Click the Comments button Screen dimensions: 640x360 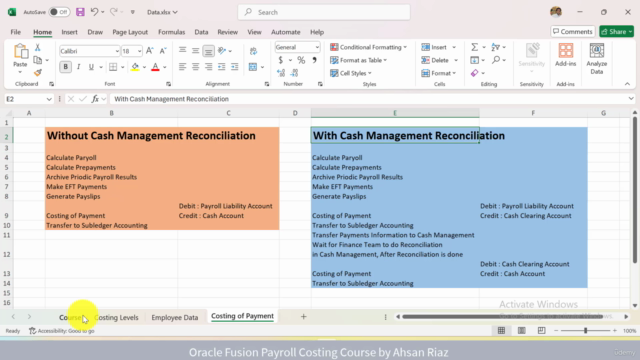point(573,31)
